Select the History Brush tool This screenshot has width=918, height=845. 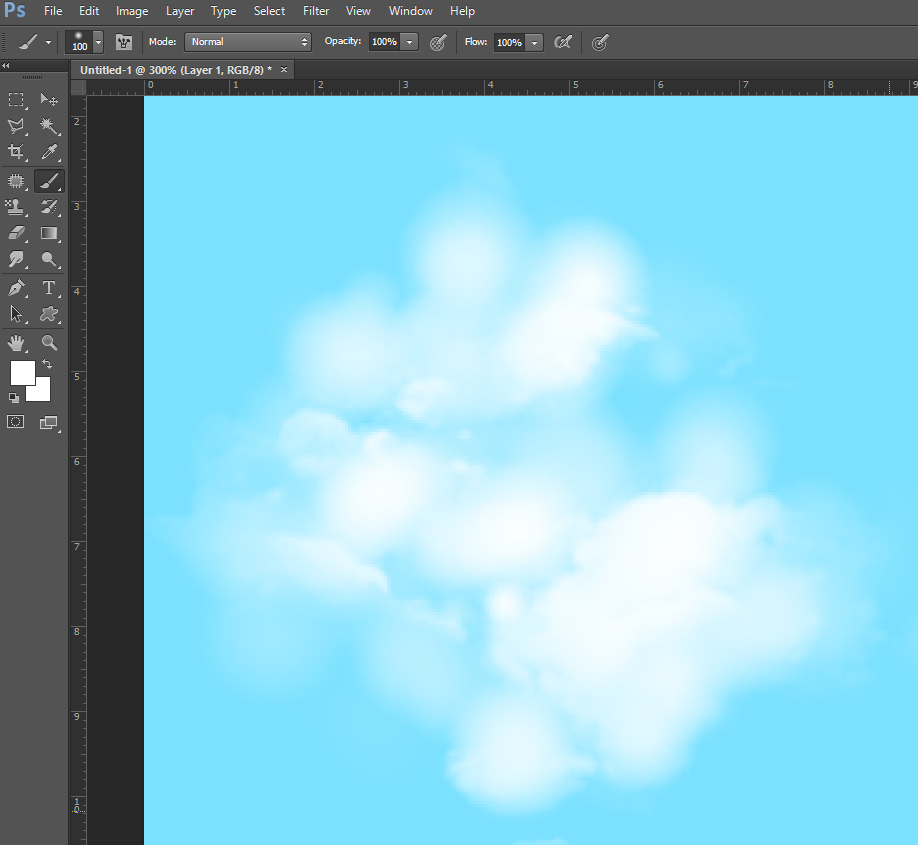click(49, 207)
